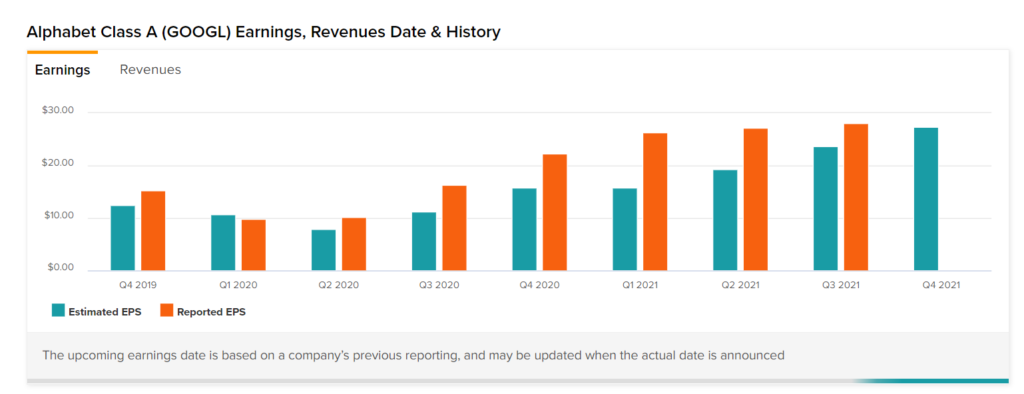Click the Q4 2019 estimated EPS bar
Image resolution: width=1024 pixels, height=394 pixels.
123,238
